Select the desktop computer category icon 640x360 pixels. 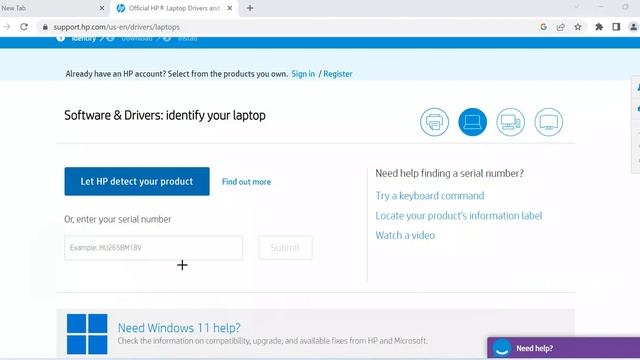[x=510, y=122]
